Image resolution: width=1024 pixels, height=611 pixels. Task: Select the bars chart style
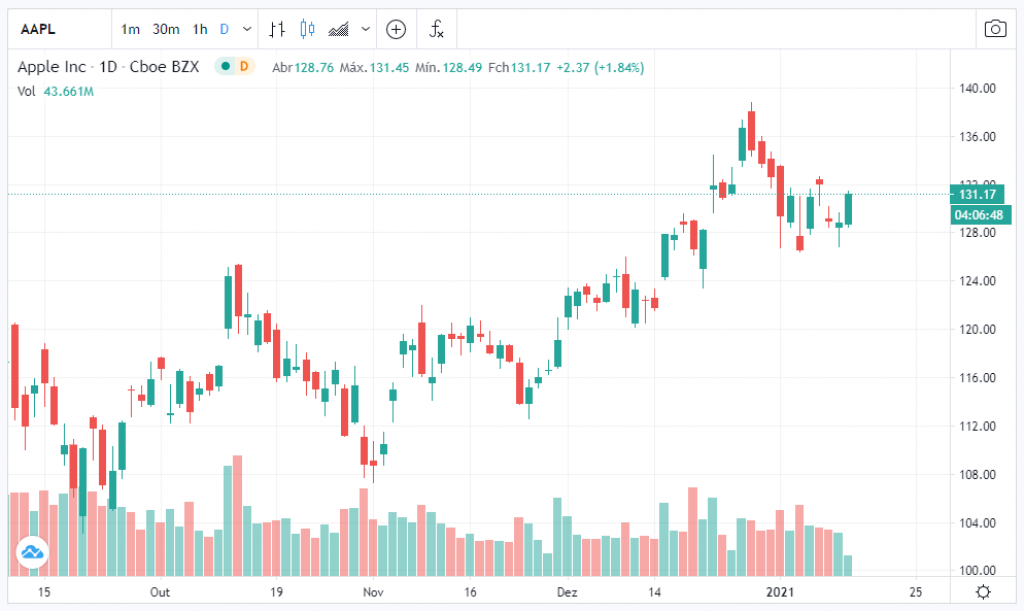[x=277, y=29]
